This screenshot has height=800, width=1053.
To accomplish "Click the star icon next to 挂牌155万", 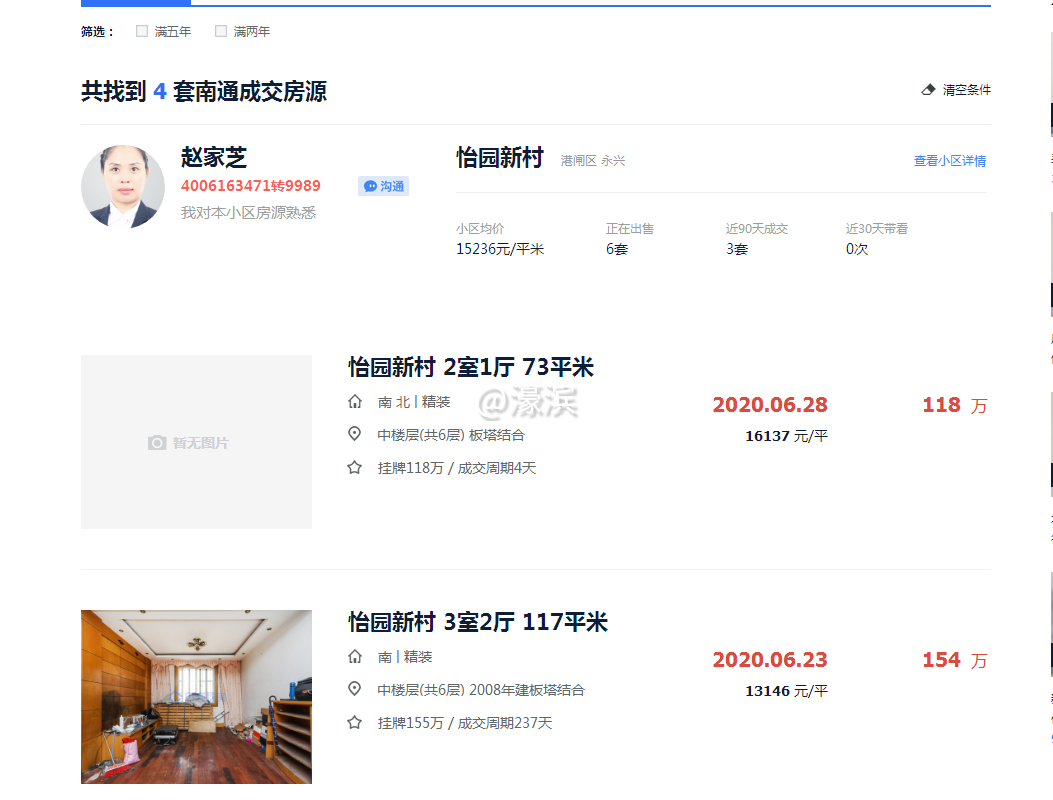I will point(355,722).
